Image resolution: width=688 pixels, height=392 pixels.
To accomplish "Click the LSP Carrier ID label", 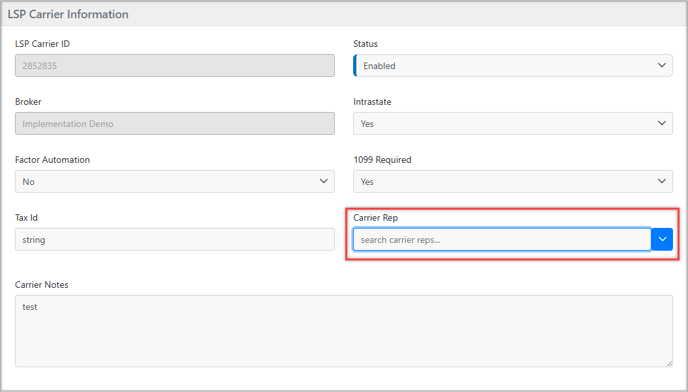I will pos(43,44).
